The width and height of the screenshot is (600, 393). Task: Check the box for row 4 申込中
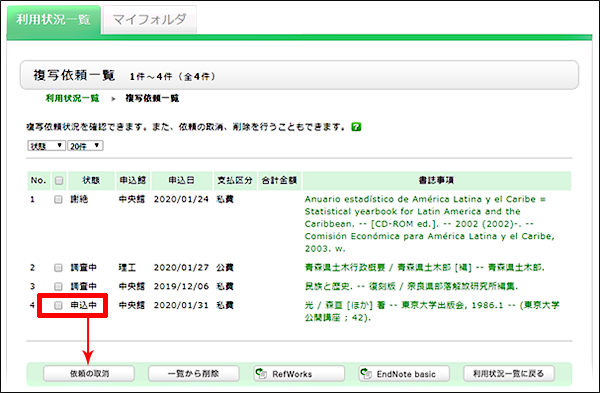coord(58,305)
